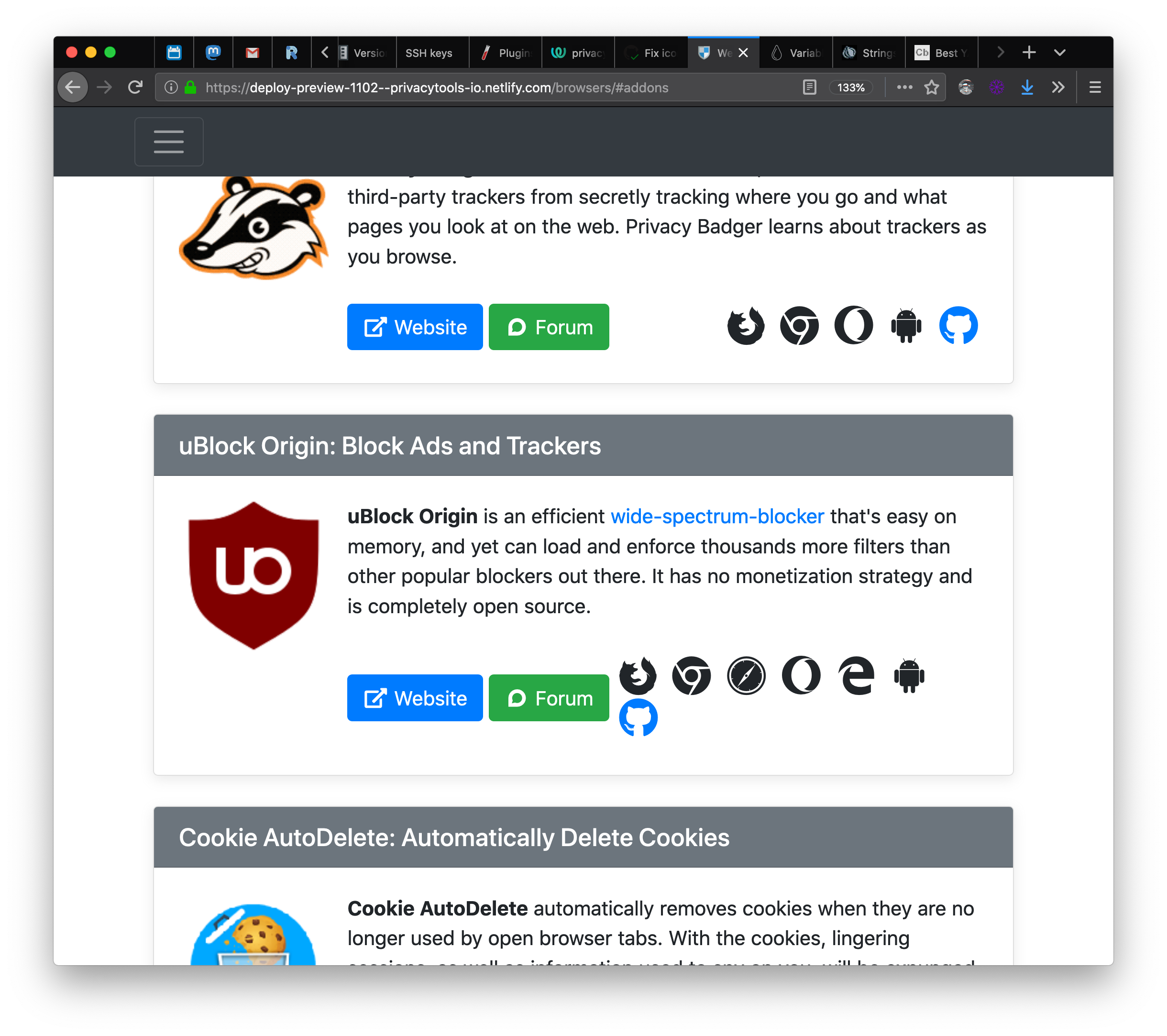
Task: Switch to the SSH keys tab
Action: click(429, 53)
